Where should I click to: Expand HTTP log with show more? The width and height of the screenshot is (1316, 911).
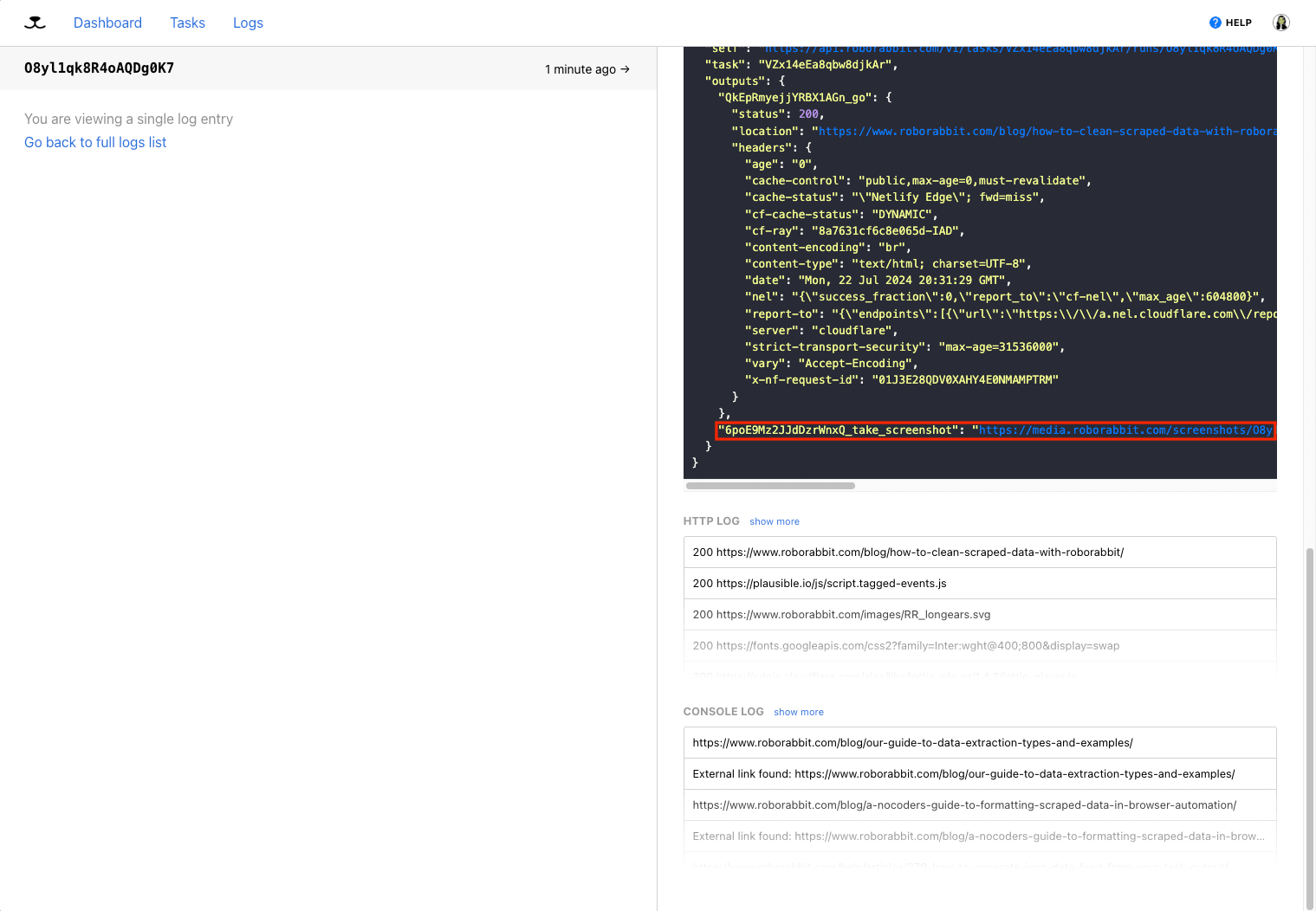(x=774, y=521)
